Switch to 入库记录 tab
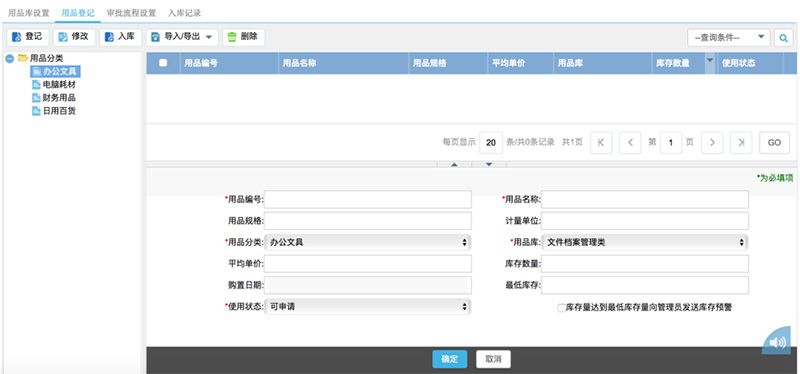 [x=185, y=13]
